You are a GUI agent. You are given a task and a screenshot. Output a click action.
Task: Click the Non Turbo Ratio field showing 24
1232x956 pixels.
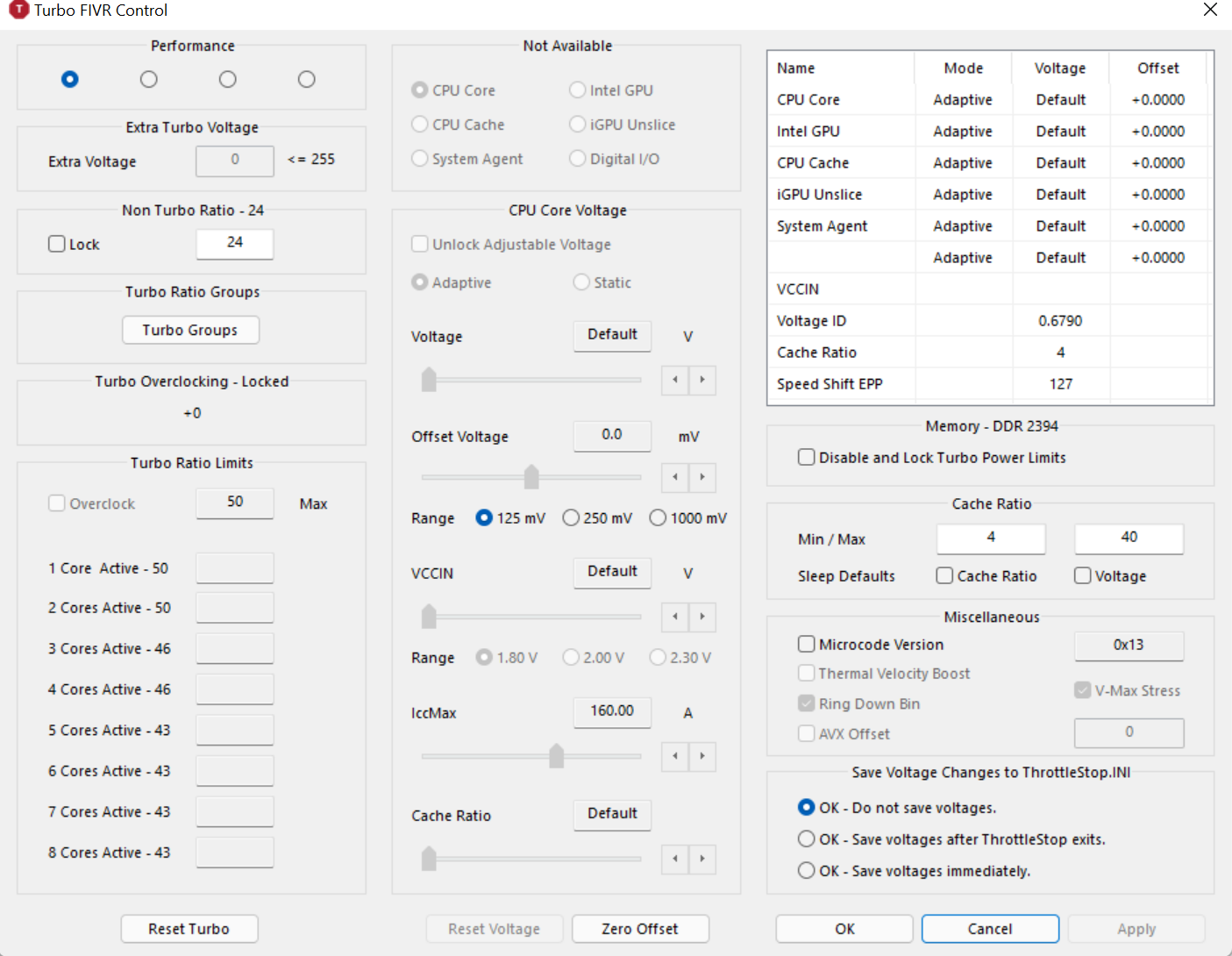(x=235, y=243)
